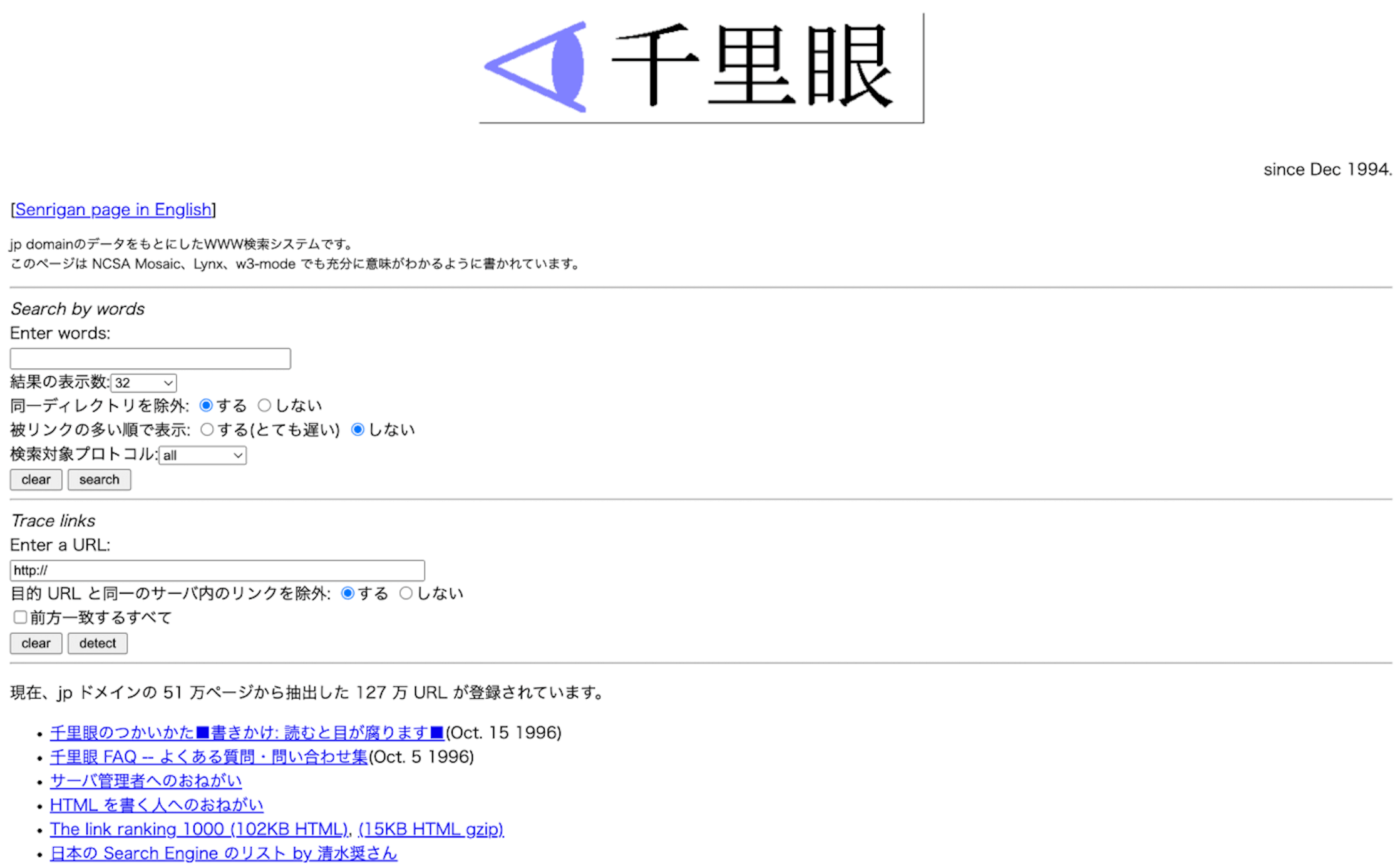Click the detect button in Trace links
Image resolution: width=1400 pixels, height=864 pixels.
pyautogui.click(x=97, y=643)
